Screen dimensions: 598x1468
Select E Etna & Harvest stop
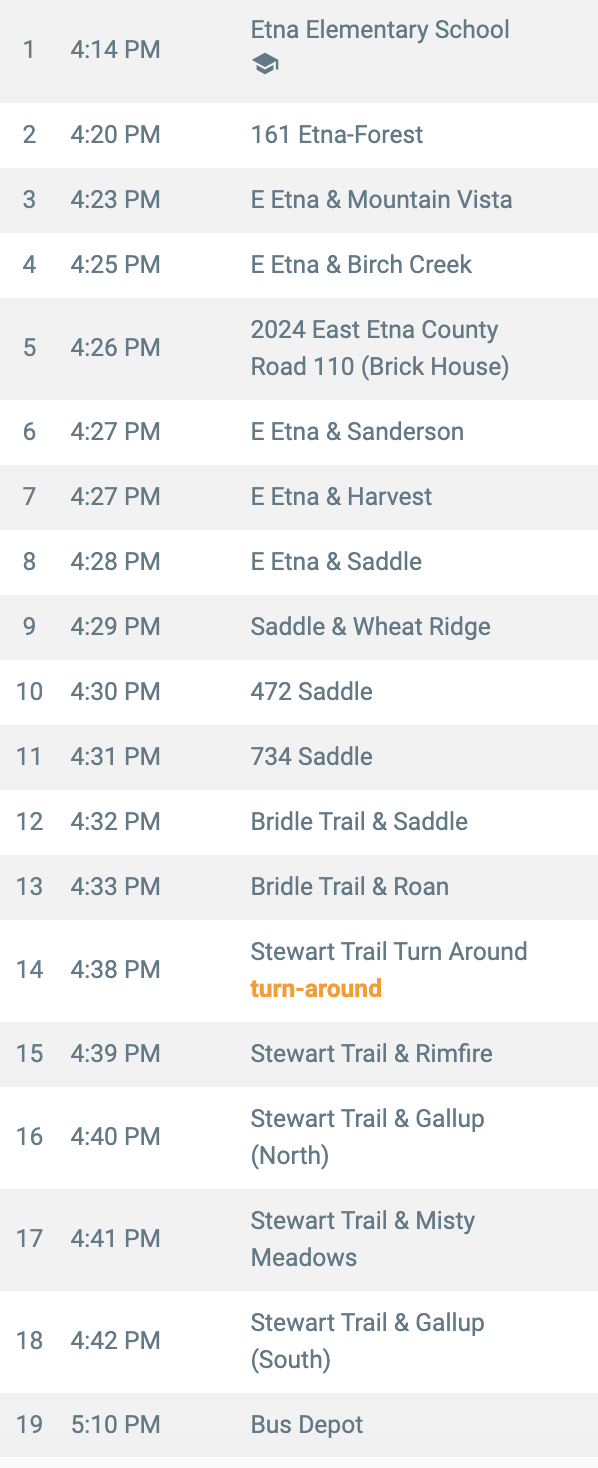pos(299,497)
